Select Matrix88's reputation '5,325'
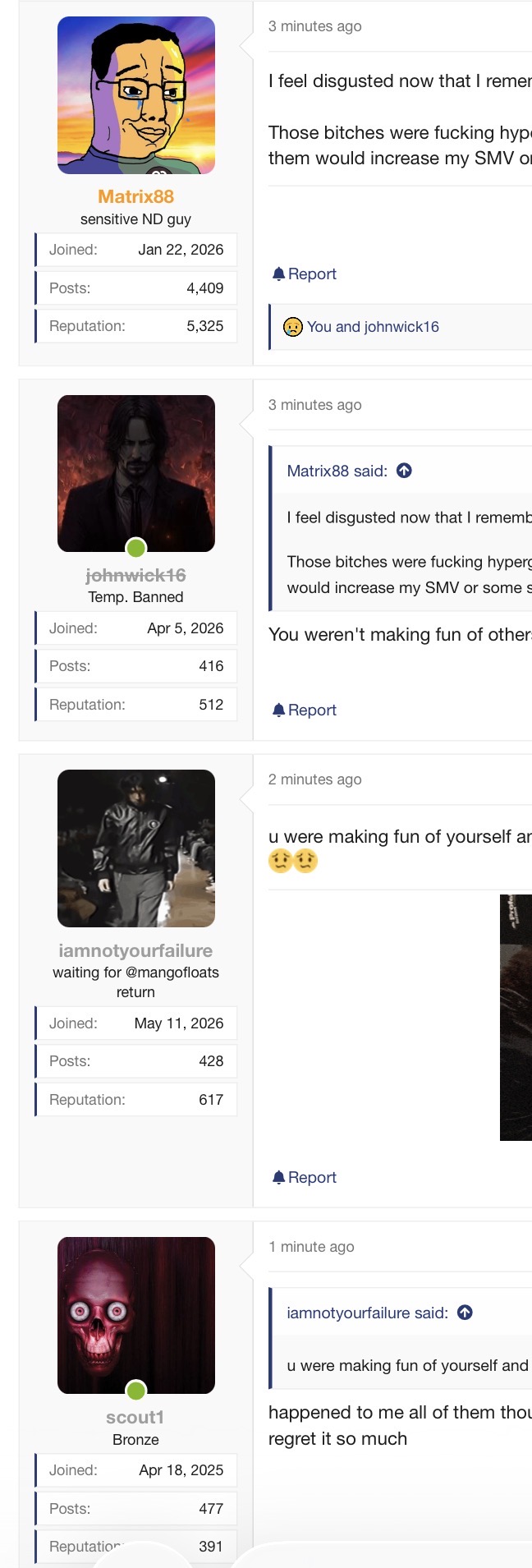The image size is (532, 1568). pos(205,326)
